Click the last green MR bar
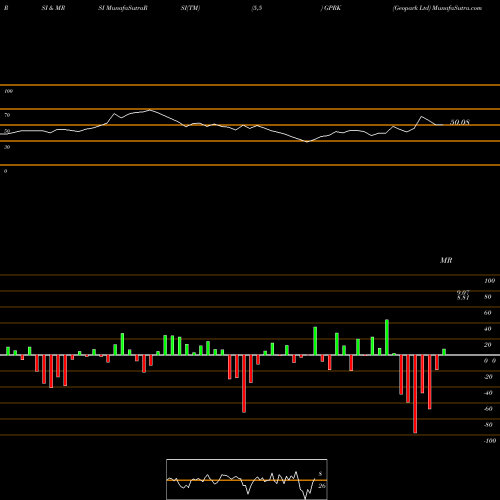500x500 pixels. tap(444, 352)
